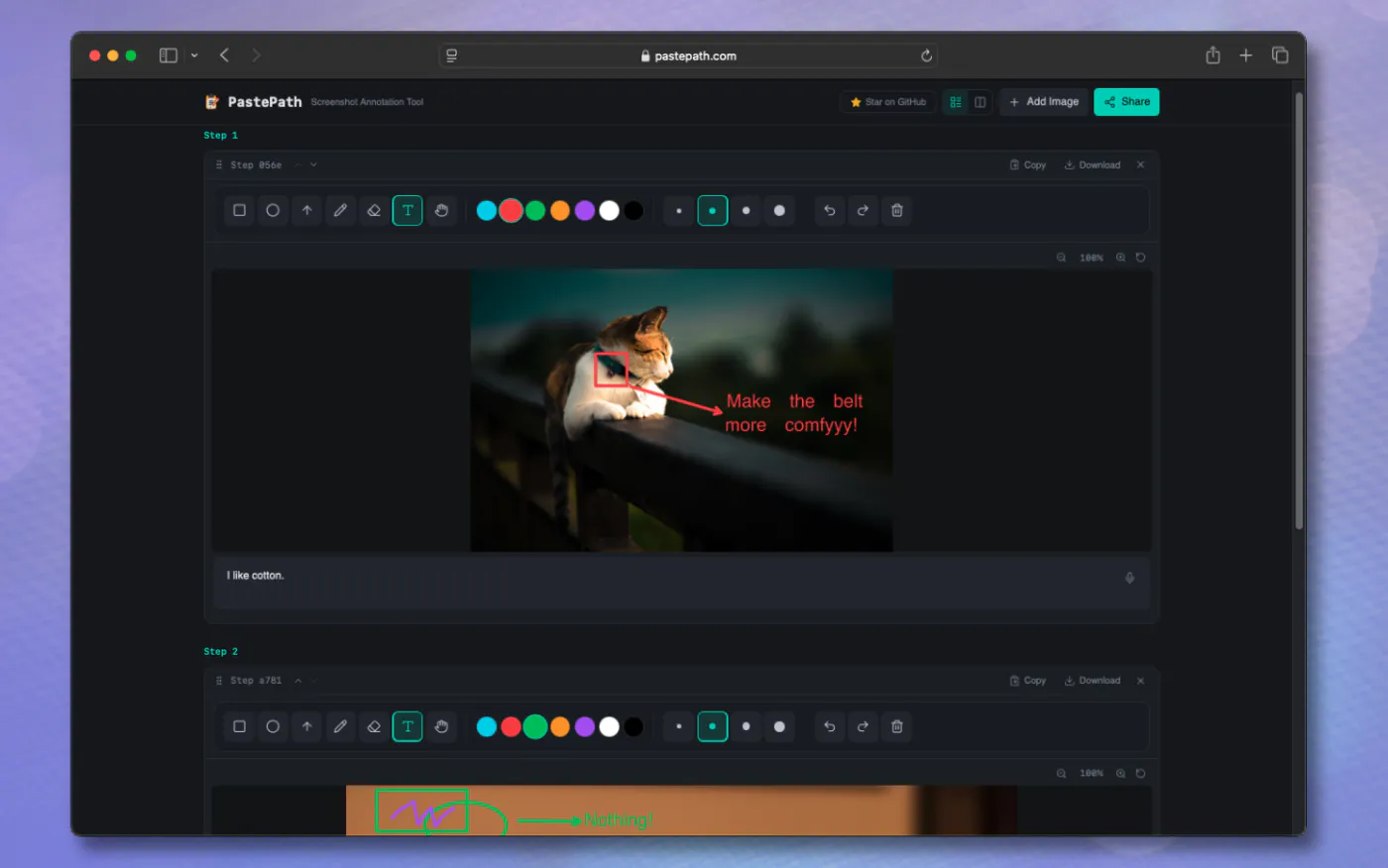Zoom in on the Step 1 canvas

(x=1121, y=258)
